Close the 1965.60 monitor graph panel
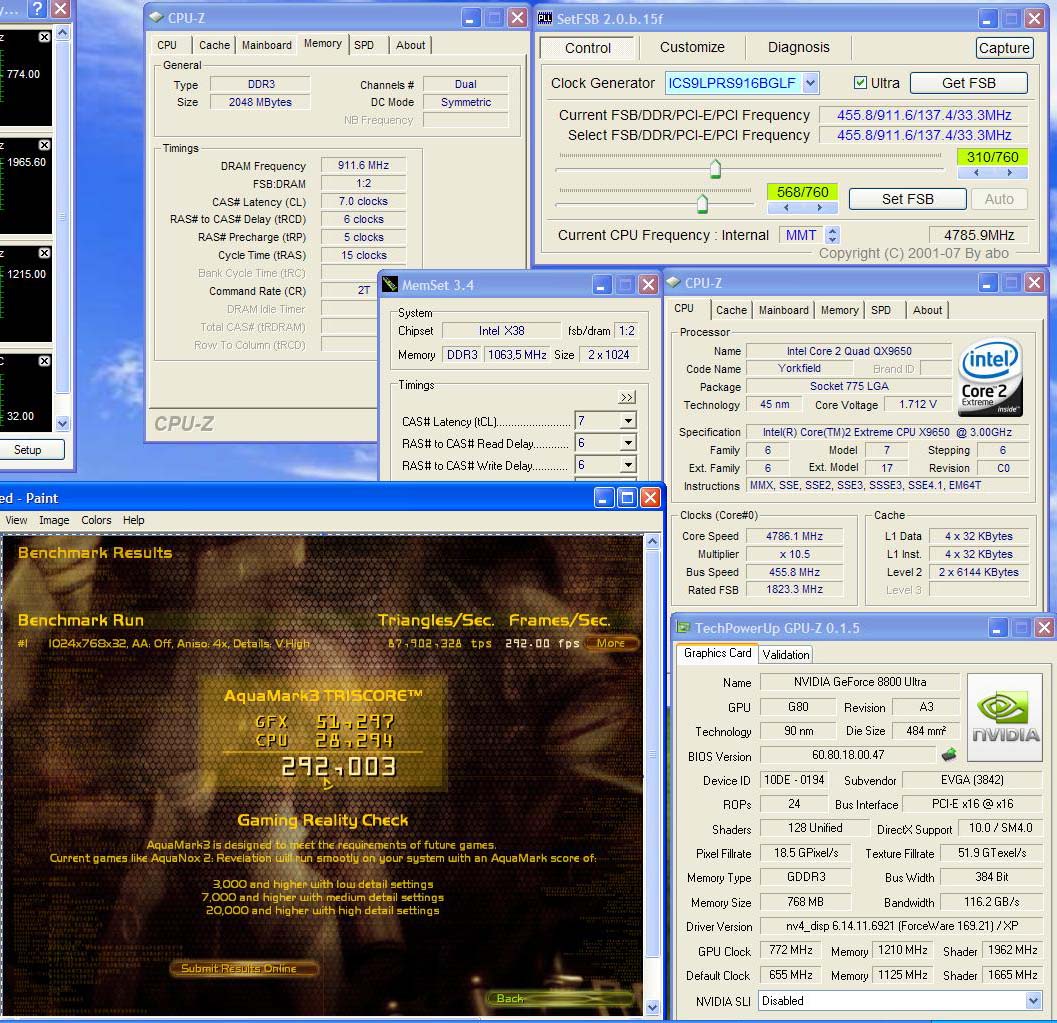The width and height of the screenshot is (1057, 1023). tap(44, 145)
